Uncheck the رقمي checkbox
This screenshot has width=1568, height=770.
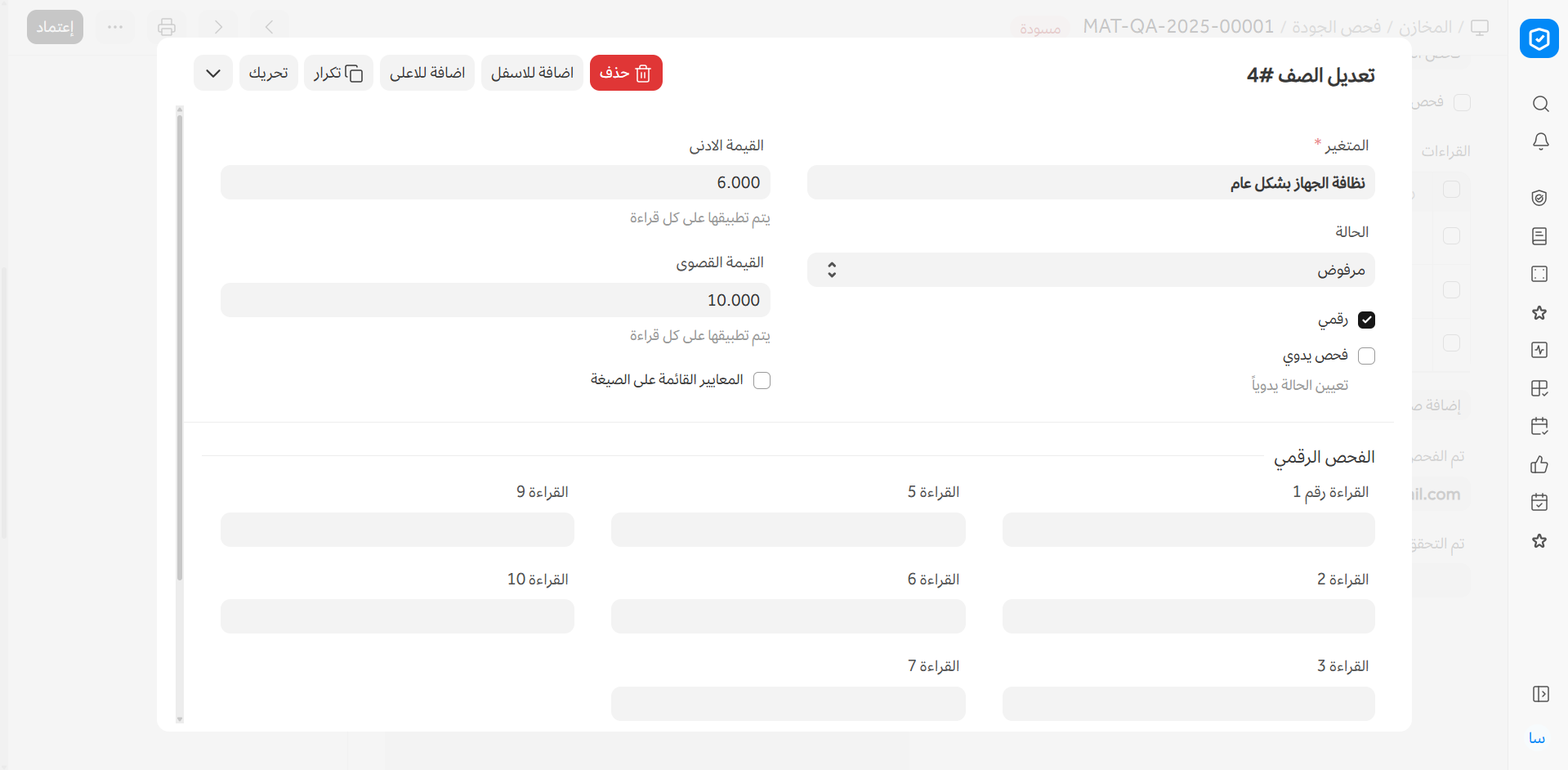(1366, 320)
